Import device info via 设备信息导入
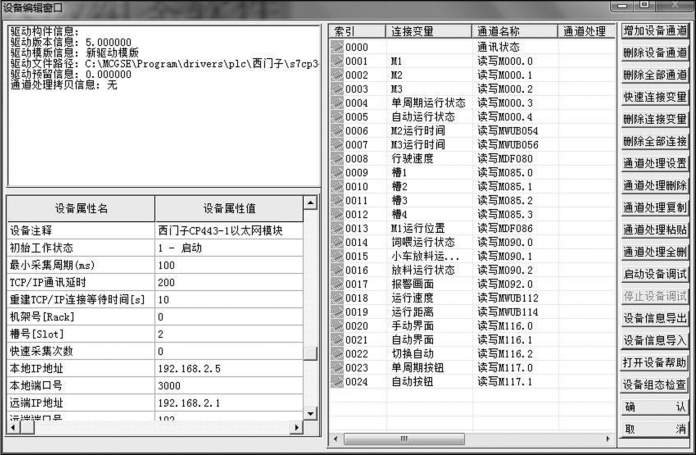Screen dimensions: 696x455 (x=655, y=340)
